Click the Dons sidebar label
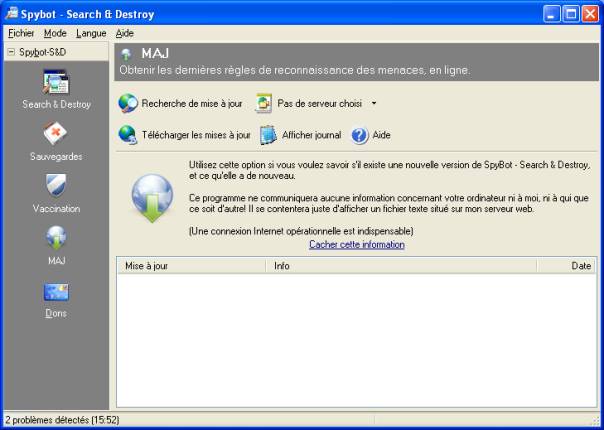Screen dimensions: 604x430 (x=56, y=313)
